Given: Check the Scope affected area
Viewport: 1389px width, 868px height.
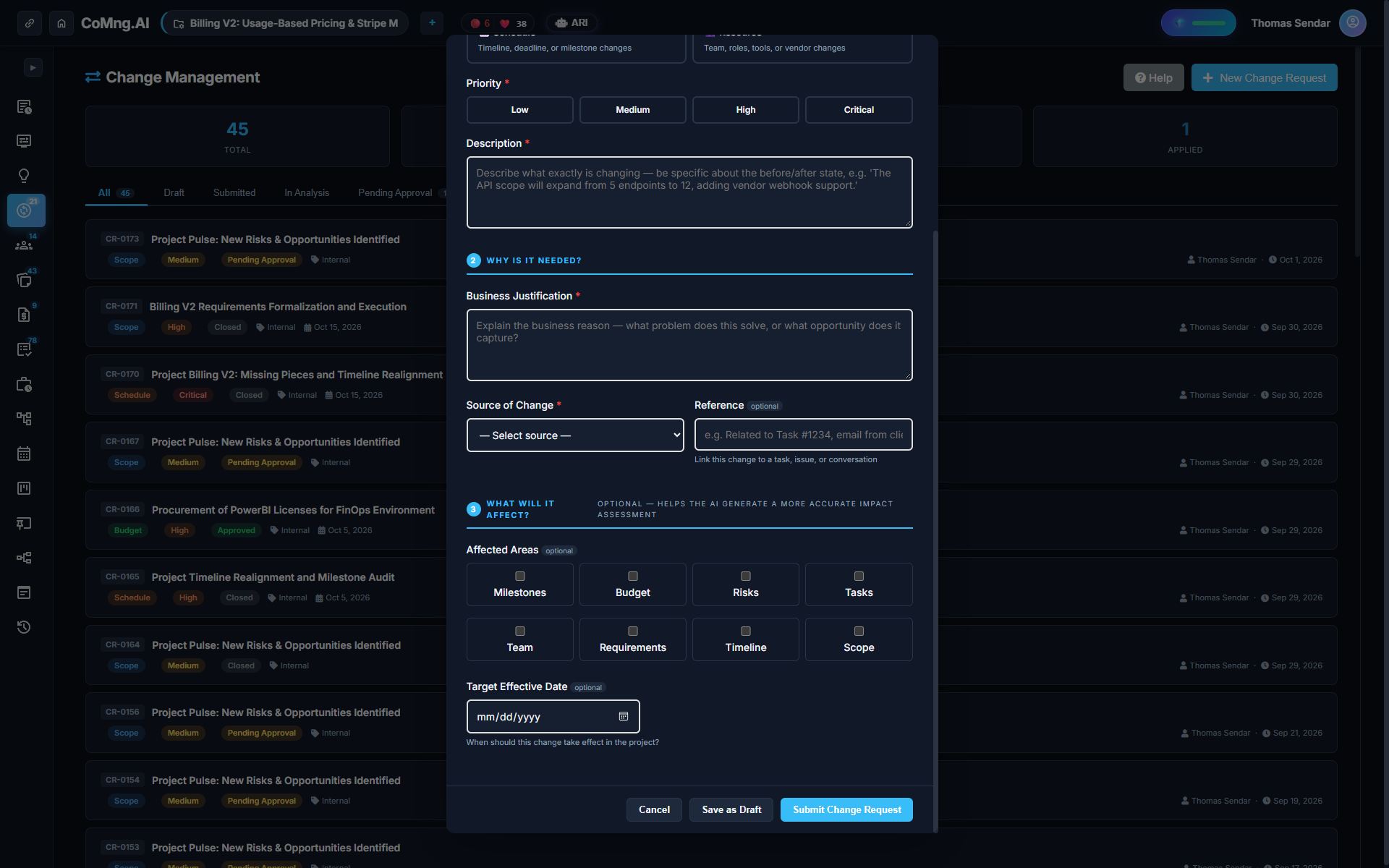Looking at the screenshot, I should pos(859,631).
